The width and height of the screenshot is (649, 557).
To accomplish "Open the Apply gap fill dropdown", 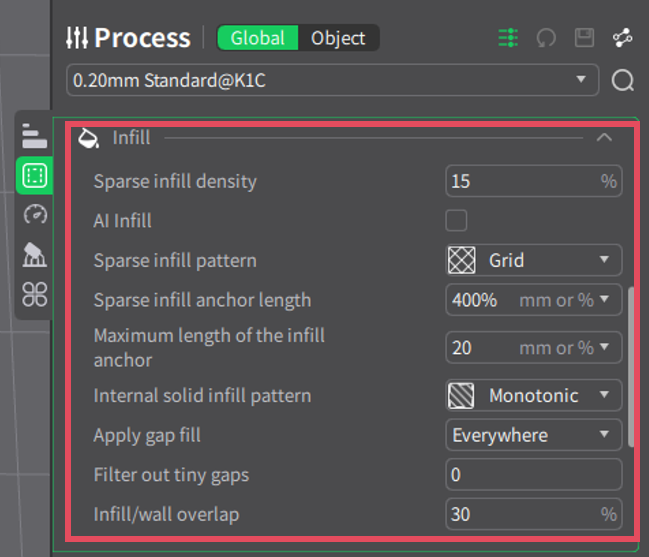I will [533, 435].
